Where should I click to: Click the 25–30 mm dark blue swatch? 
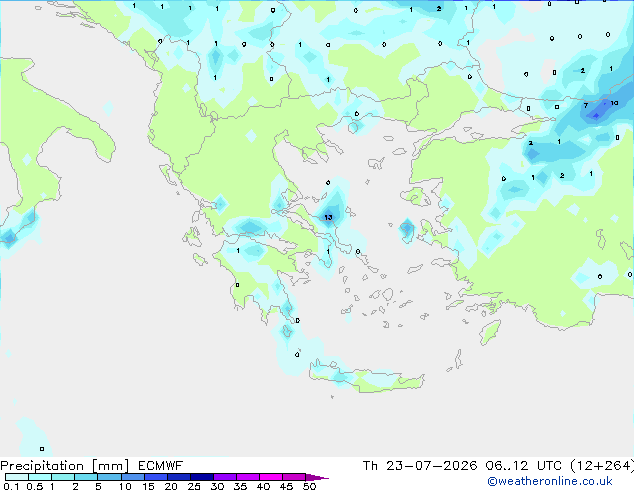[x=201, y=477]
